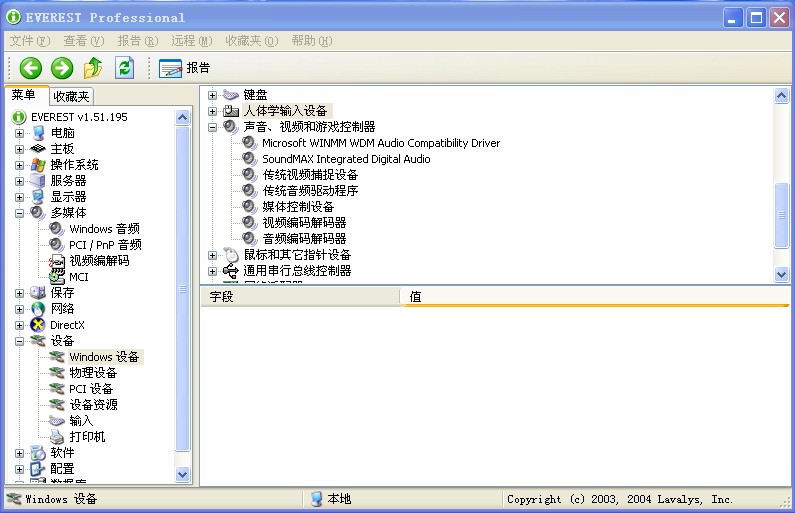Select 设备资源 in the left tree

[93, 405]
